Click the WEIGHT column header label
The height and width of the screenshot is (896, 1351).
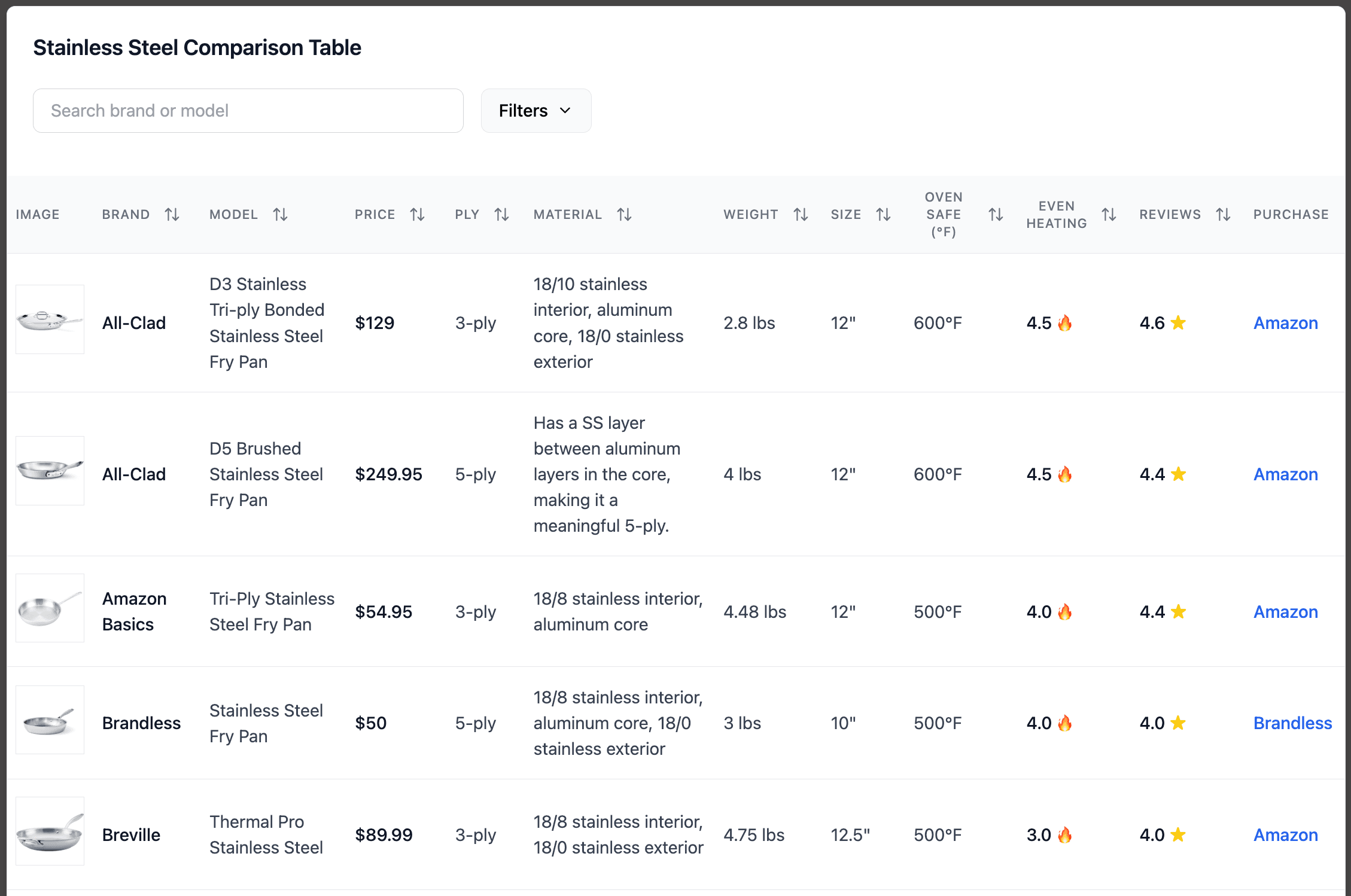click(751, 214)
